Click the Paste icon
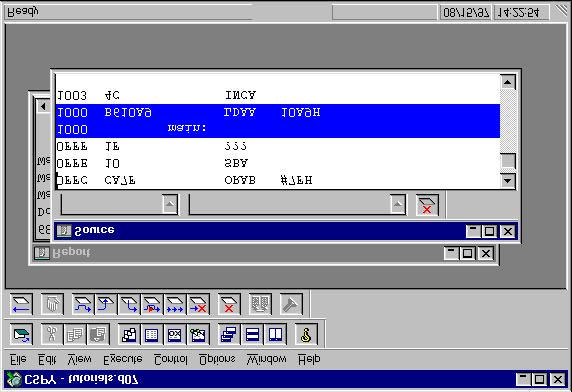The width and height of the screenshot is (572, 392). click(x=98, y=334)
